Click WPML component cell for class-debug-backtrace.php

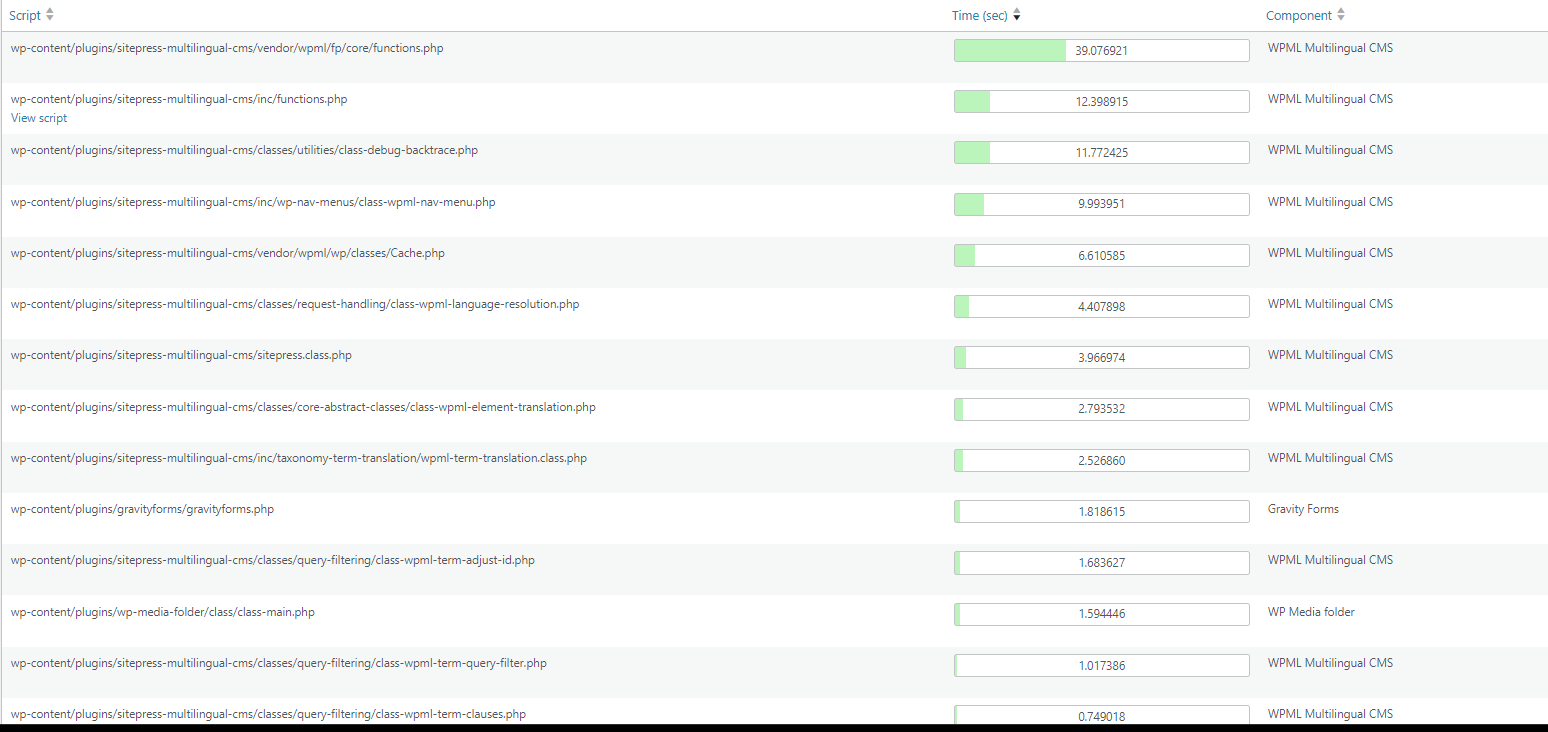pos(1330,150)
